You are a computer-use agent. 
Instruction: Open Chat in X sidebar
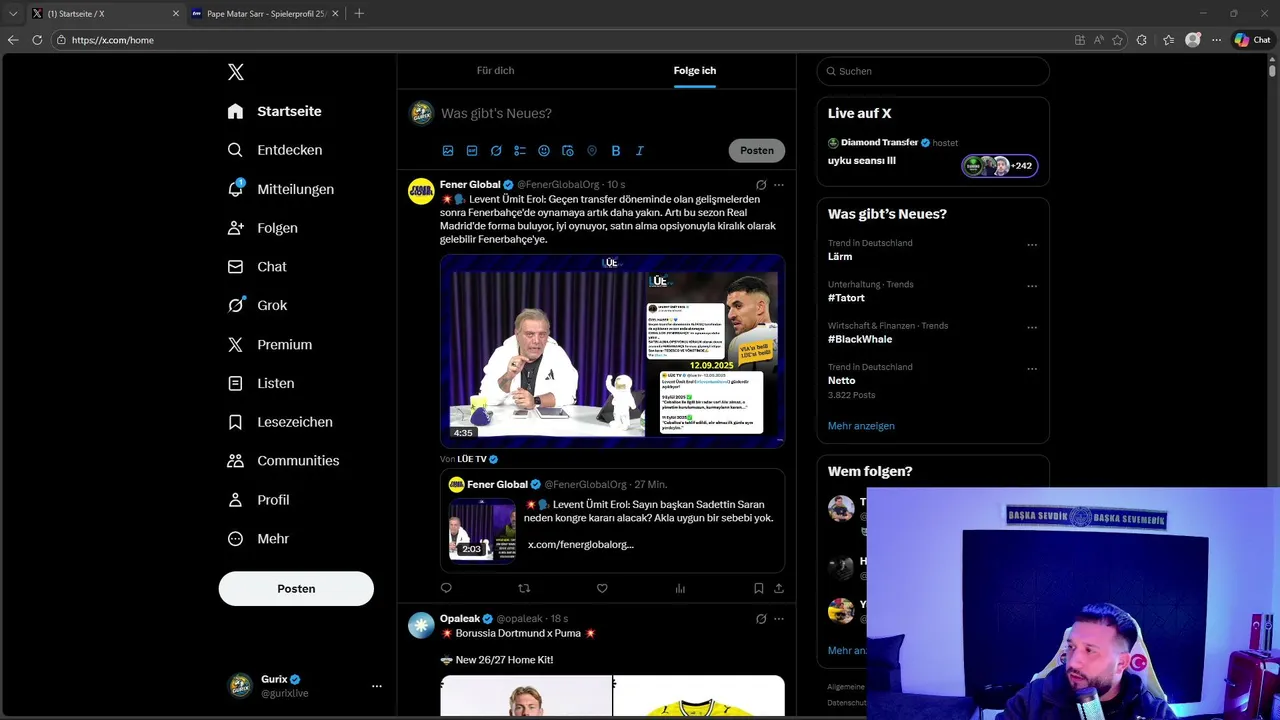coord(257,267)
